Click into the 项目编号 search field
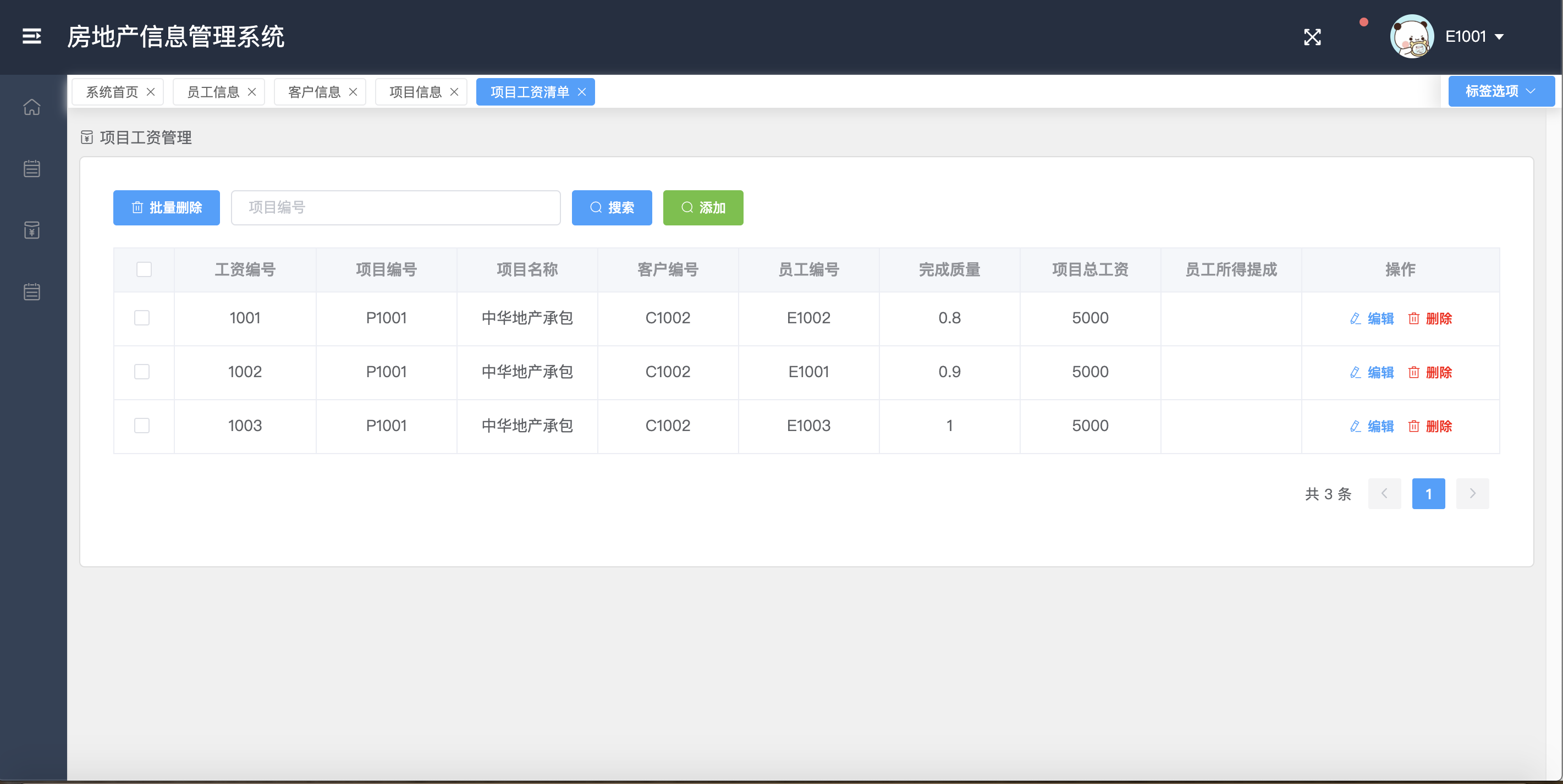1563x784 pixels. (x=395, y=207)
